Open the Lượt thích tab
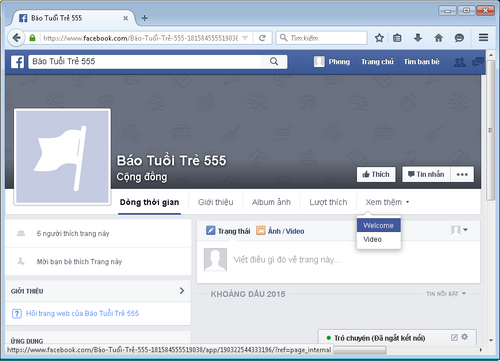 328,202
